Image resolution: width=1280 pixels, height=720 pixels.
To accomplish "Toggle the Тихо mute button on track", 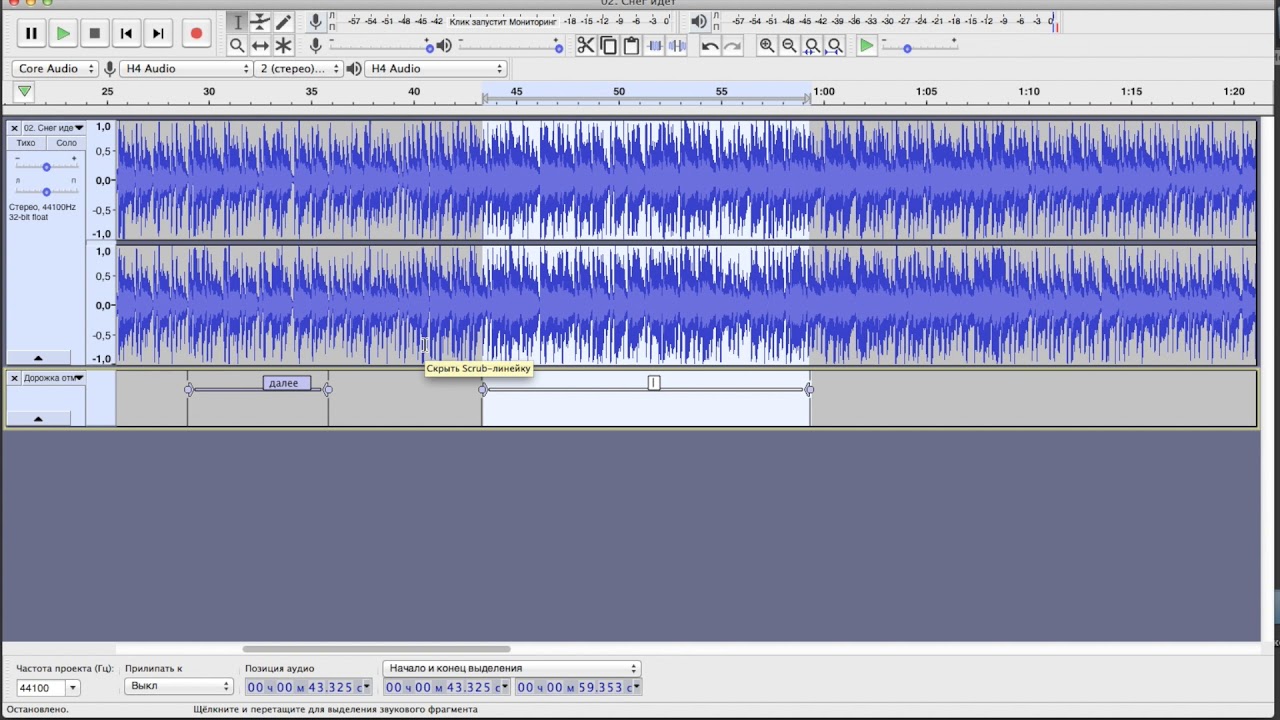I will [x=26, y=143].
